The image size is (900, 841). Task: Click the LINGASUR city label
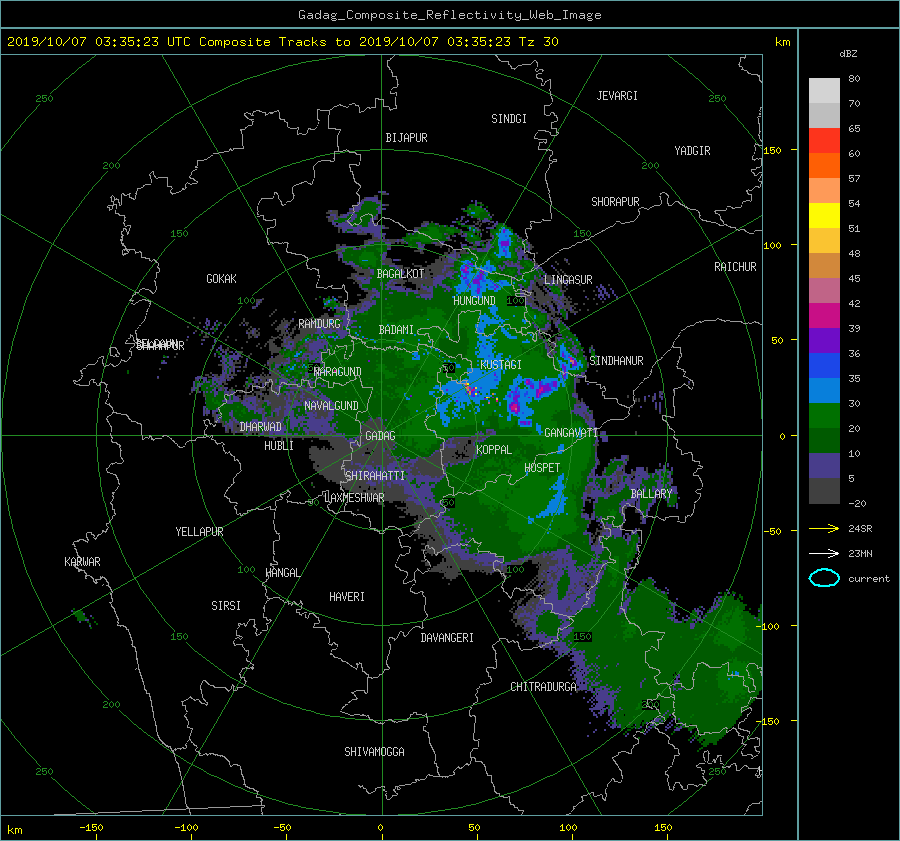(568, 280)
